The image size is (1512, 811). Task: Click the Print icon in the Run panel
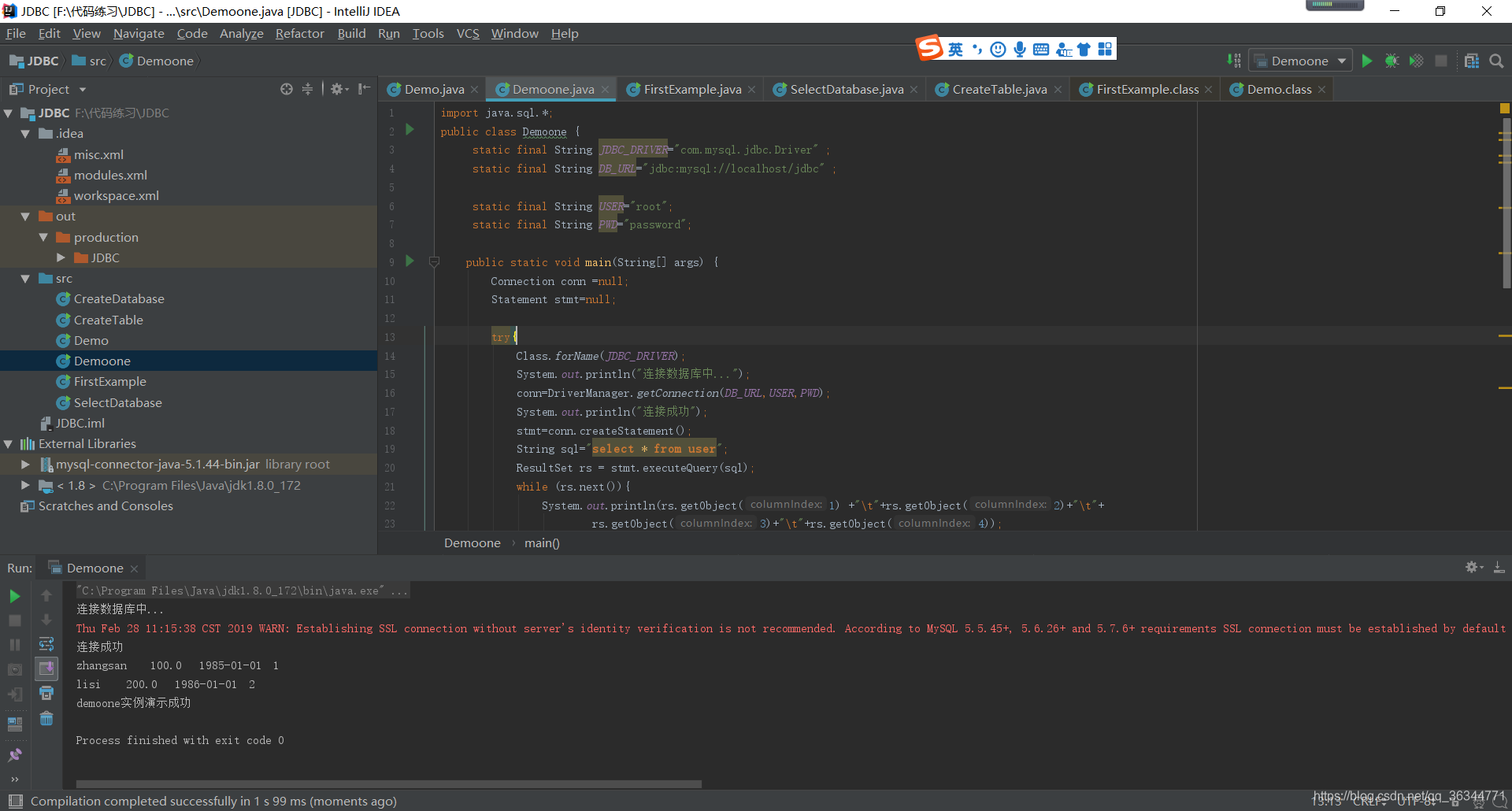(x=46, y=693)
